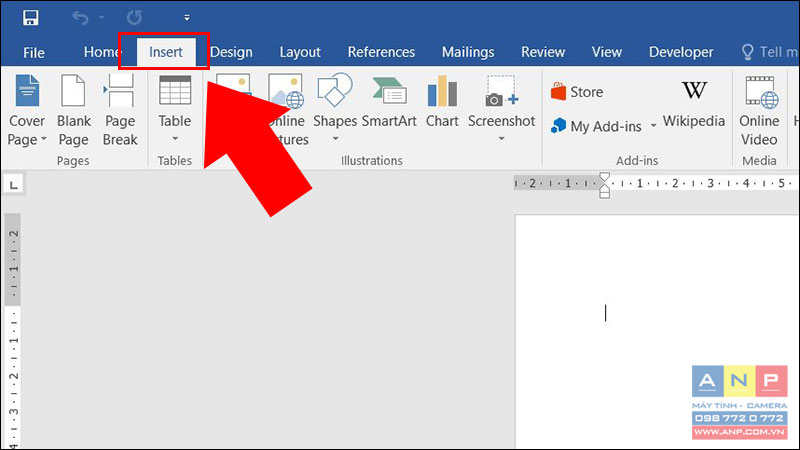The width and height of the screenshot is (800, 450).
Task: Click the Redo/Repeat icon
Action: pos(134,18)
